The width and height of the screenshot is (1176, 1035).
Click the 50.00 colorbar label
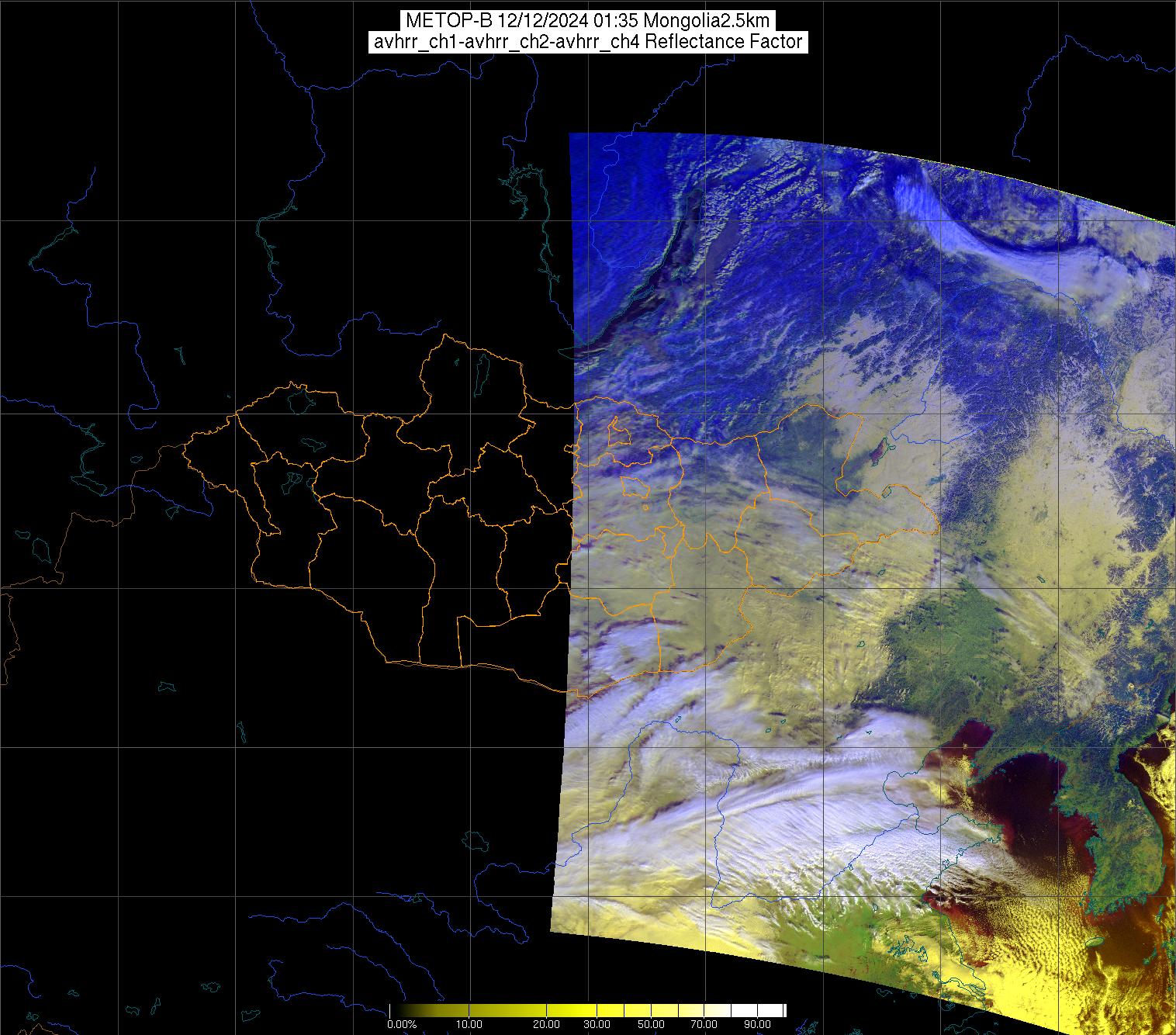(652, 1024)
